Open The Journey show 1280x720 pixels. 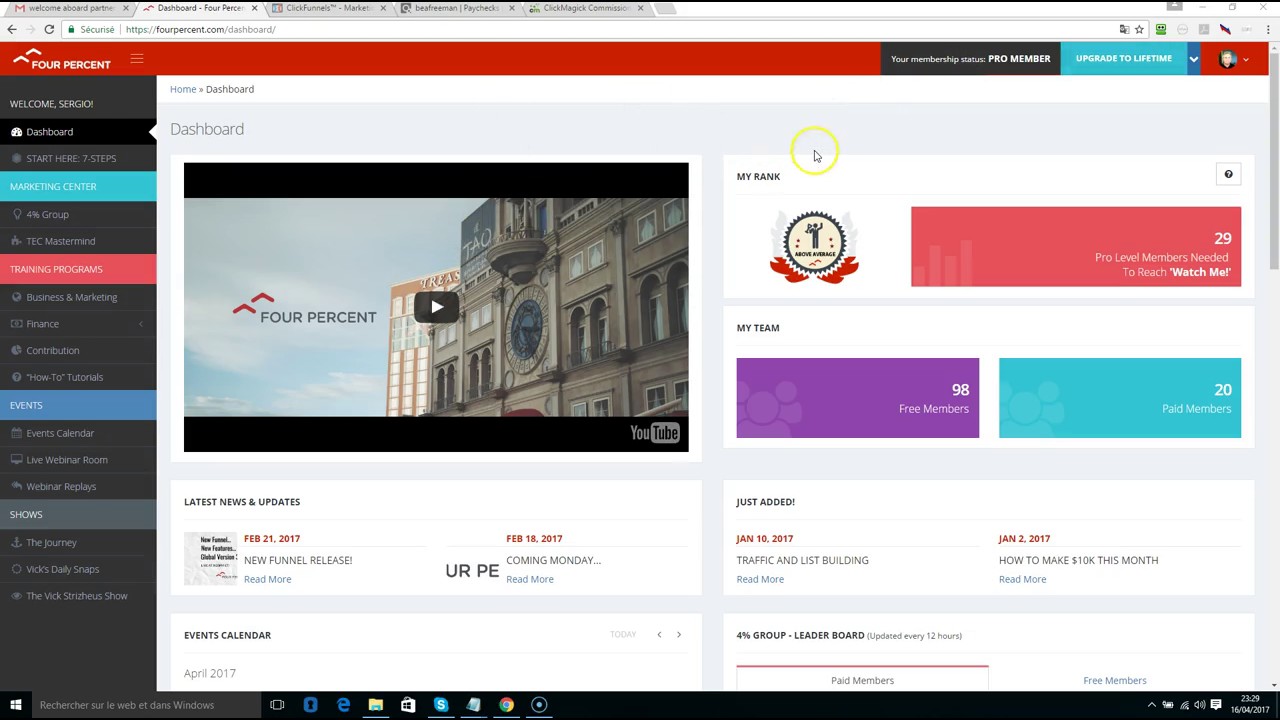[78, 542]
